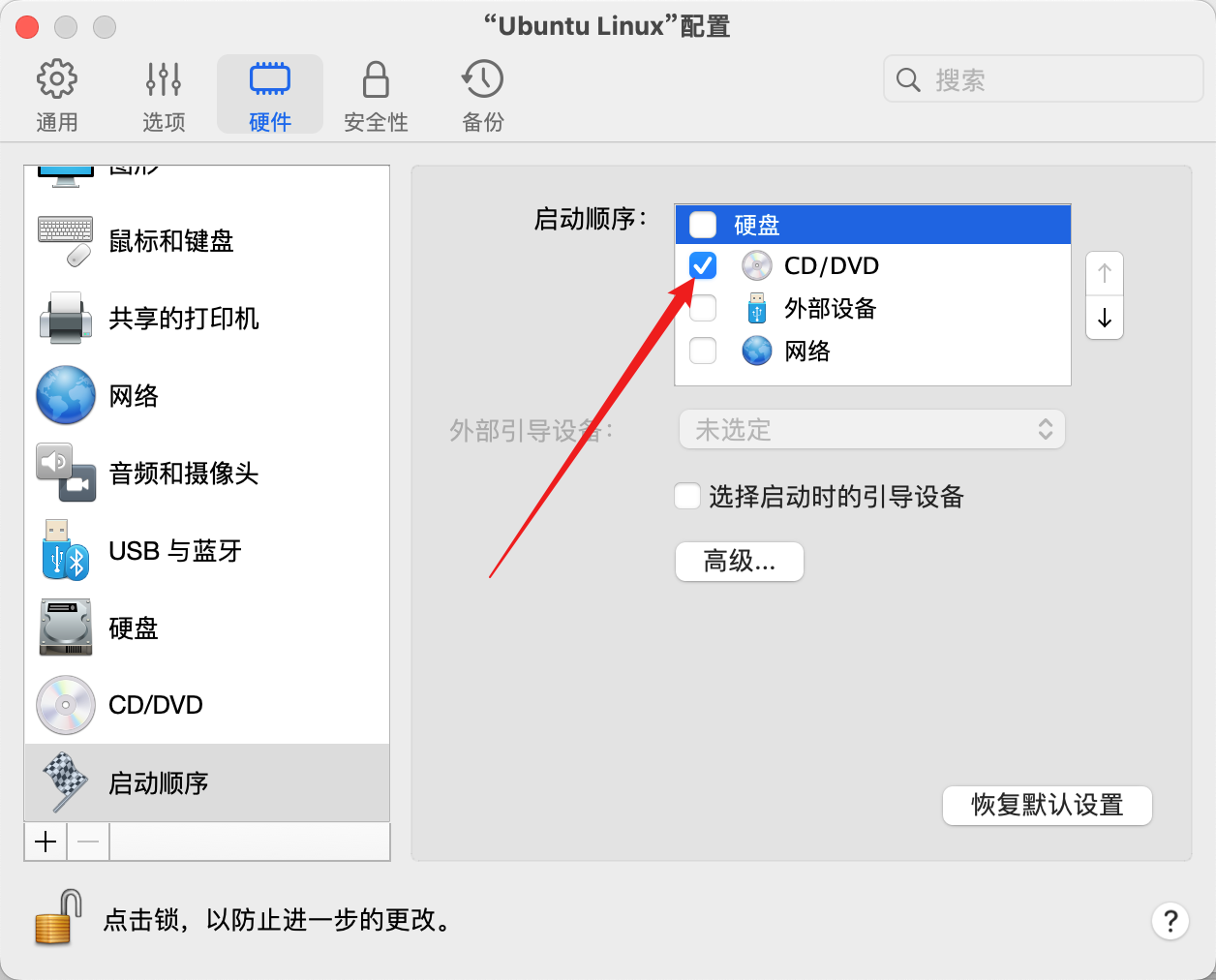Select the CD/DVD label in the boot order list

pos(832,265)
